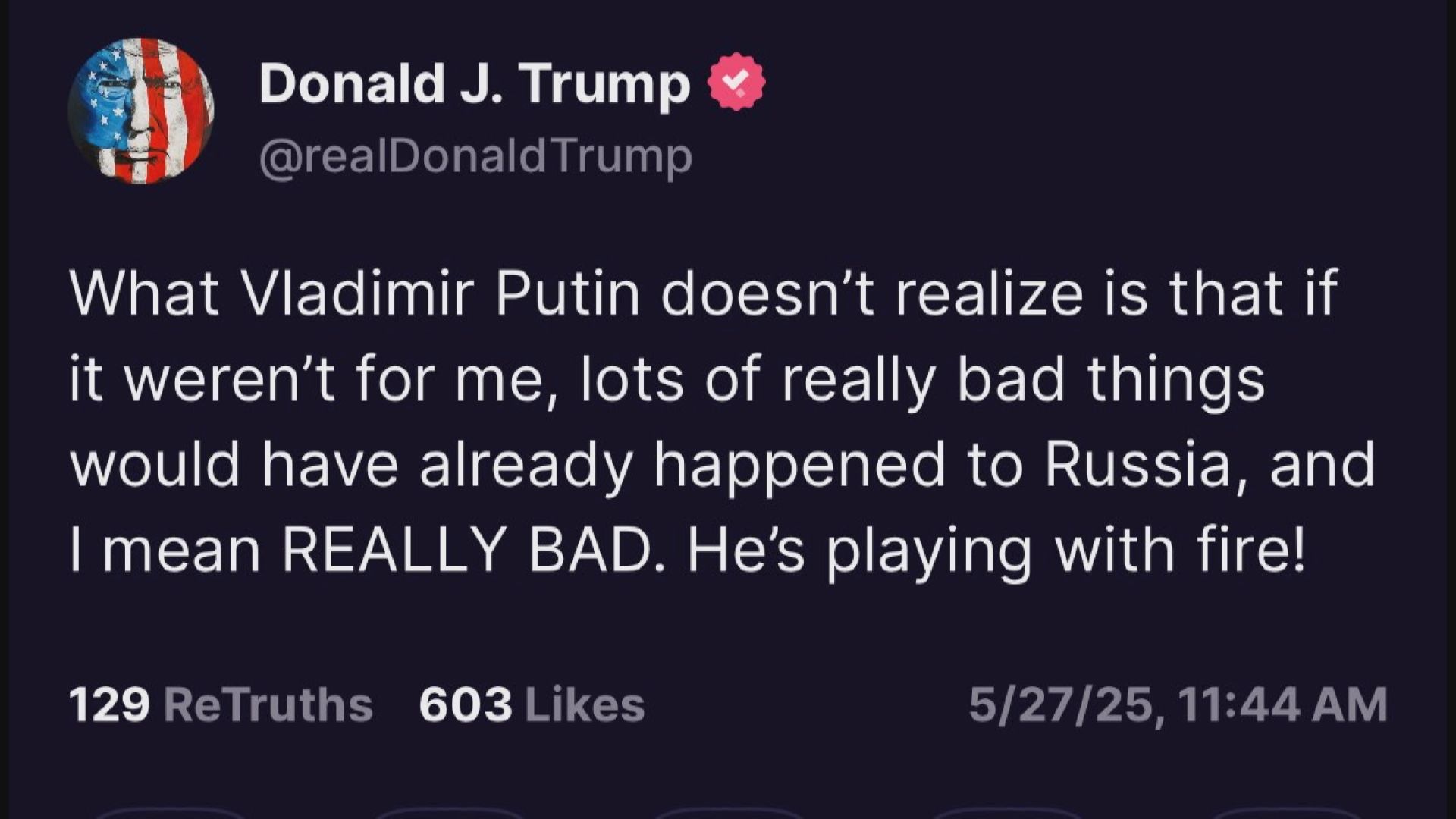Open the @realDonaldTrump handle
1456x819 pixels.
pos(475,156)
